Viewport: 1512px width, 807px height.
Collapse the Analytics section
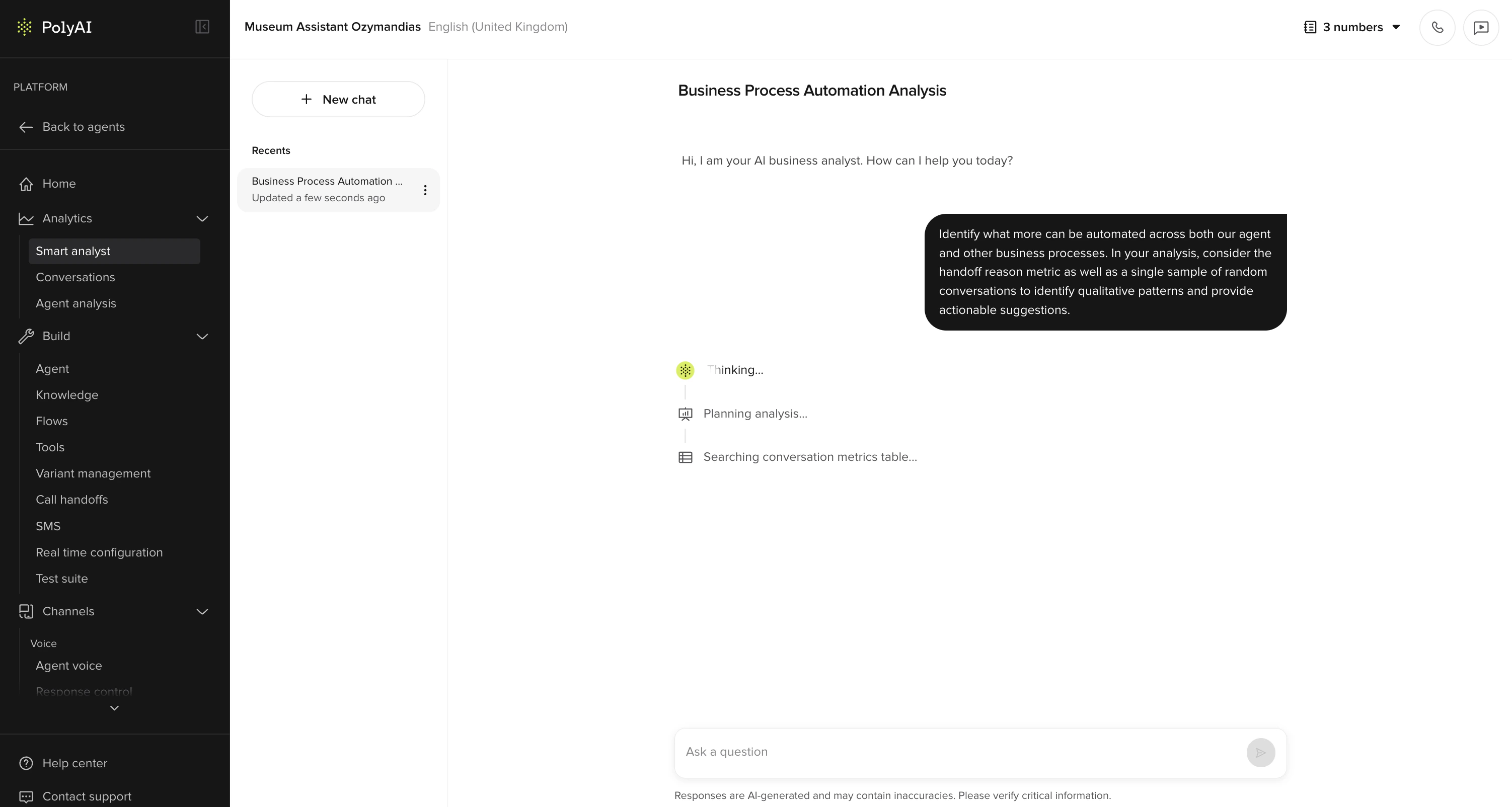pos(202,218)
